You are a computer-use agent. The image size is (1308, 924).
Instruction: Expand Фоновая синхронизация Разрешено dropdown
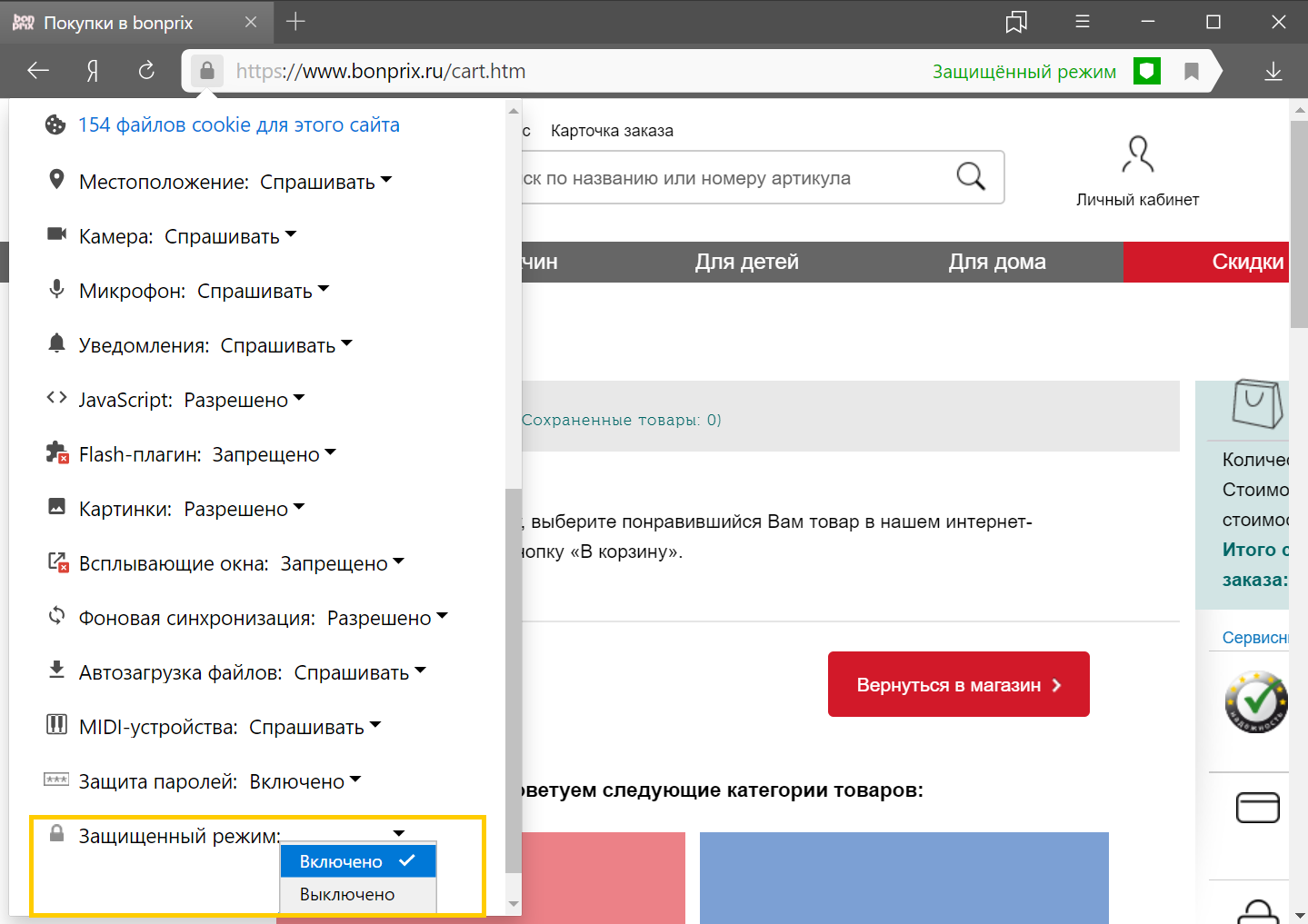388,618
